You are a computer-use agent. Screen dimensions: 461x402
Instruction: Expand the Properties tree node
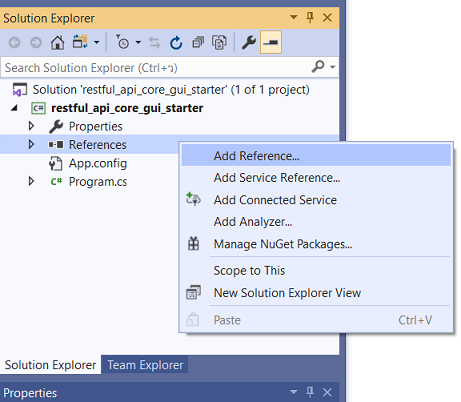click(x=31, y=126)
